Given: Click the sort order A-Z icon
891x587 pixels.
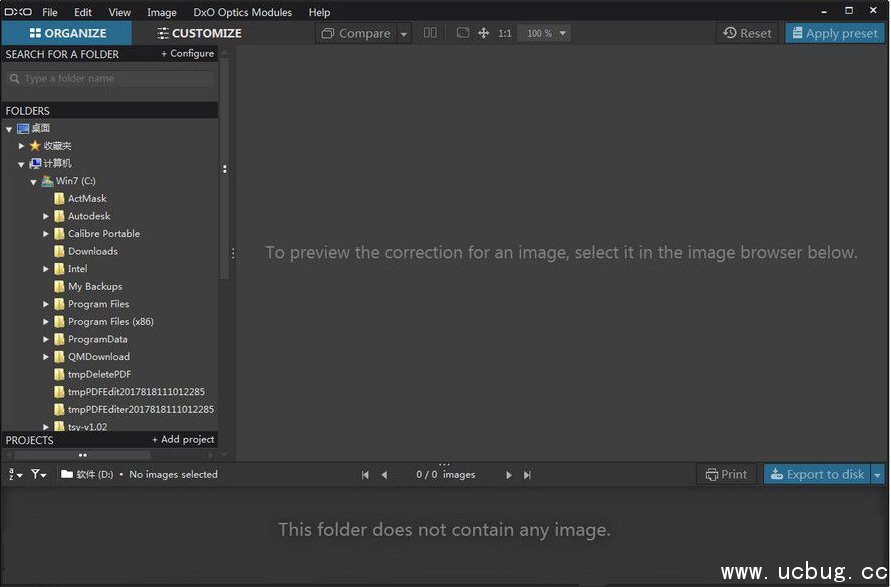Looking at the screenshot, I should [x=15, y=474].
